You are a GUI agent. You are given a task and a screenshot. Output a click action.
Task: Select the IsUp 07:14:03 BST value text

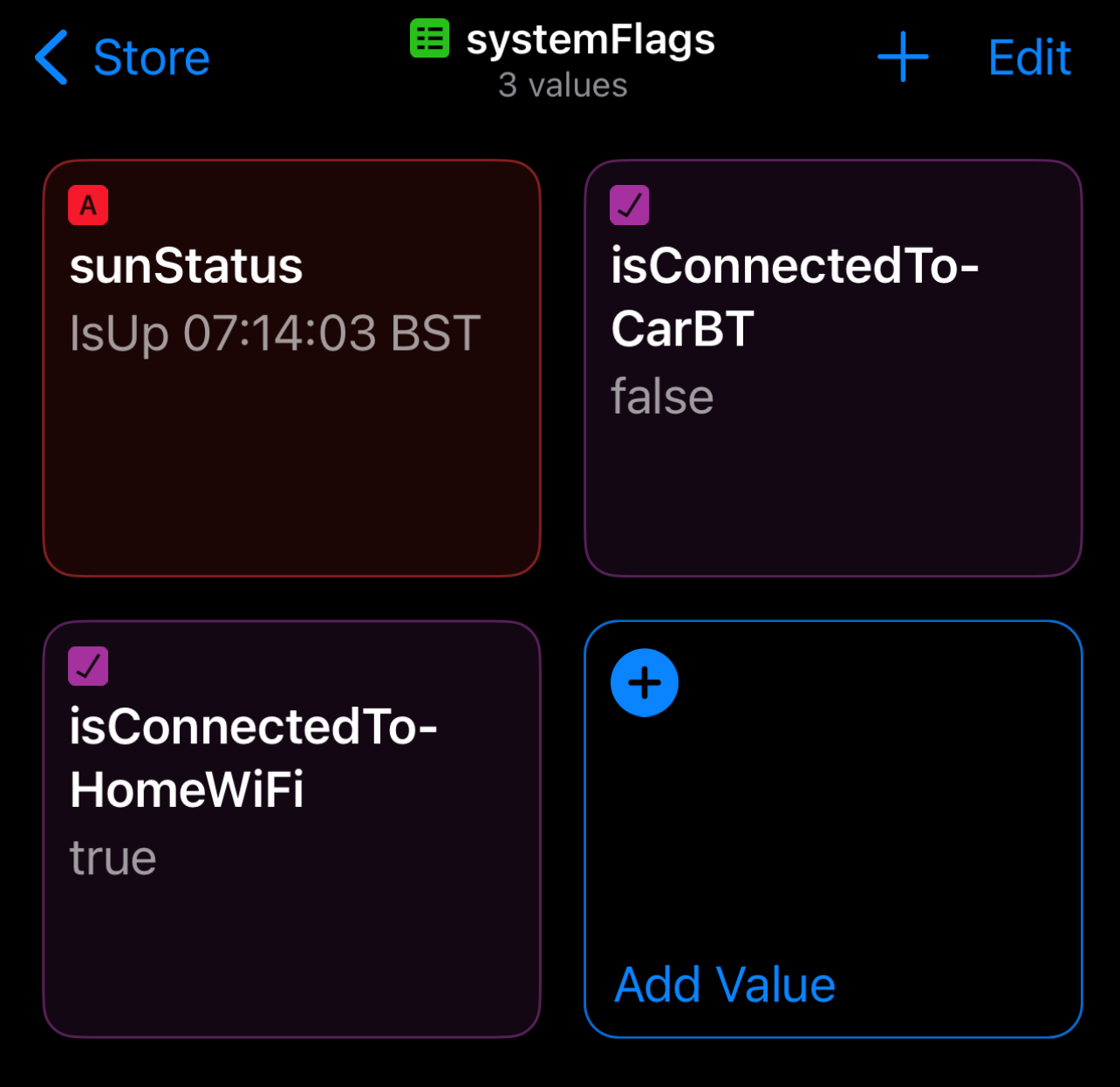275,333
